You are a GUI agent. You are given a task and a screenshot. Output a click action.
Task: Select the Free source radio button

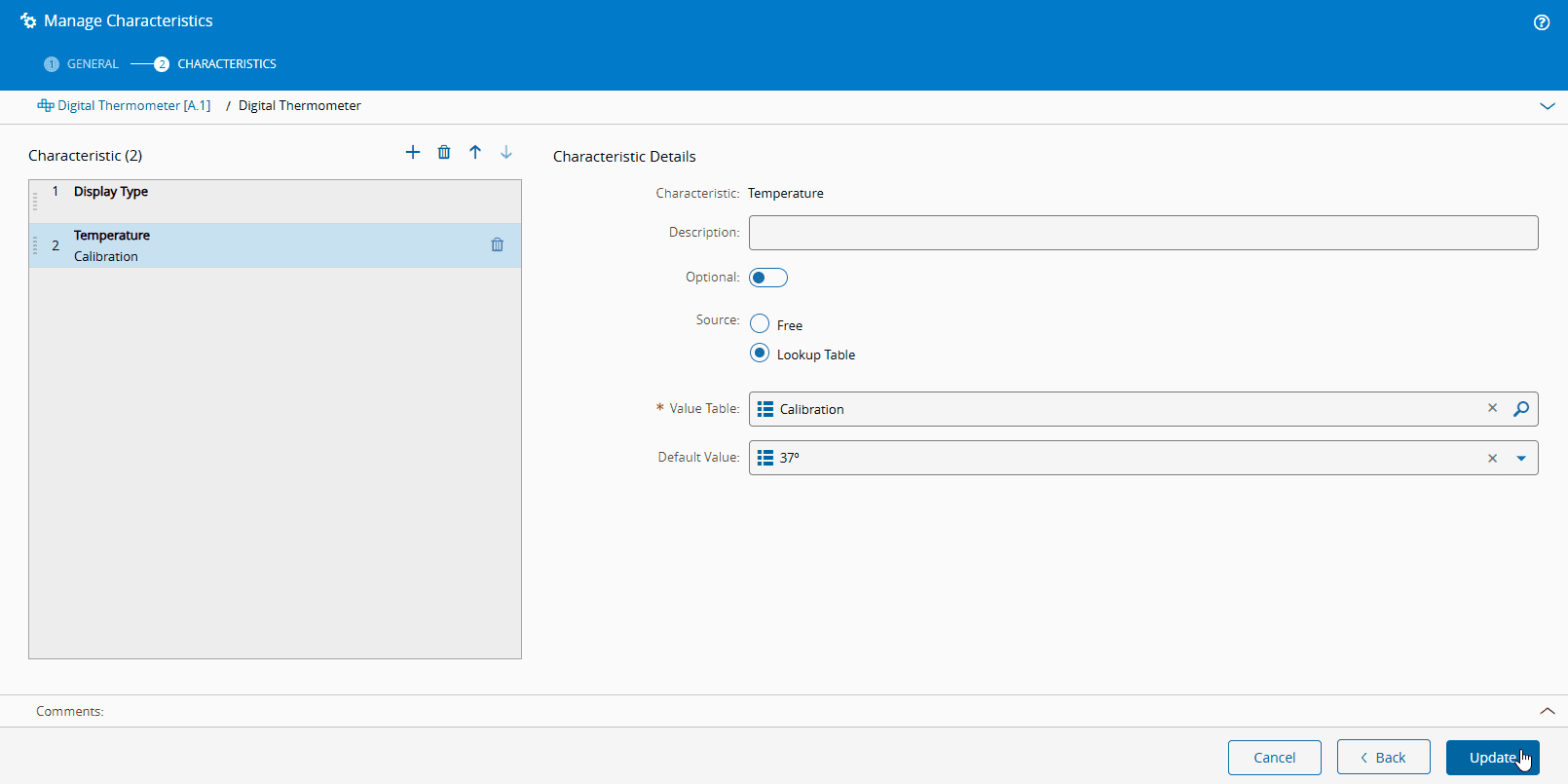(760, 324)
